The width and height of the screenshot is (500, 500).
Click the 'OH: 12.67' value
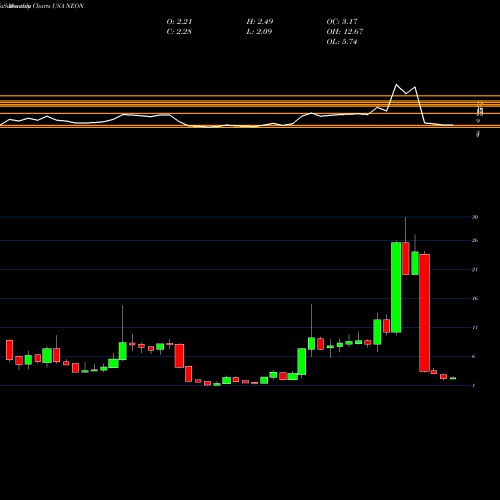tap(345, 31)
